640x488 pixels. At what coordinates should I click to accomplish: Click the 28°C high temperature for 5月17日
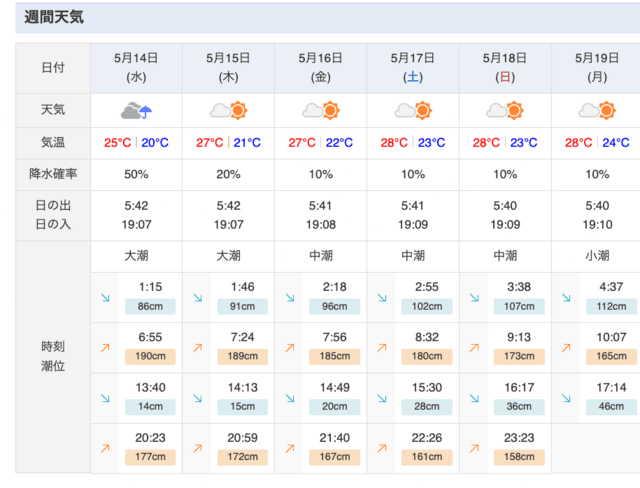tap(394, 143)
